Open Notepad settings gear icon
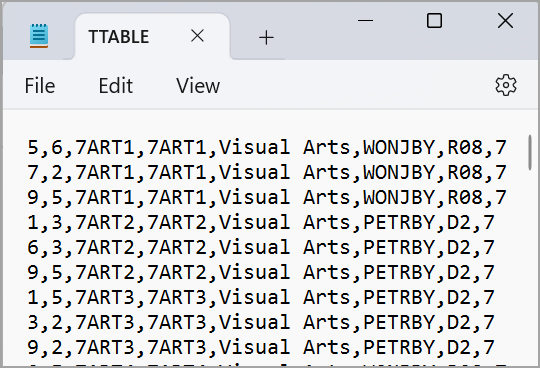Viewport: 540px width, 368px height. point(506,85)
